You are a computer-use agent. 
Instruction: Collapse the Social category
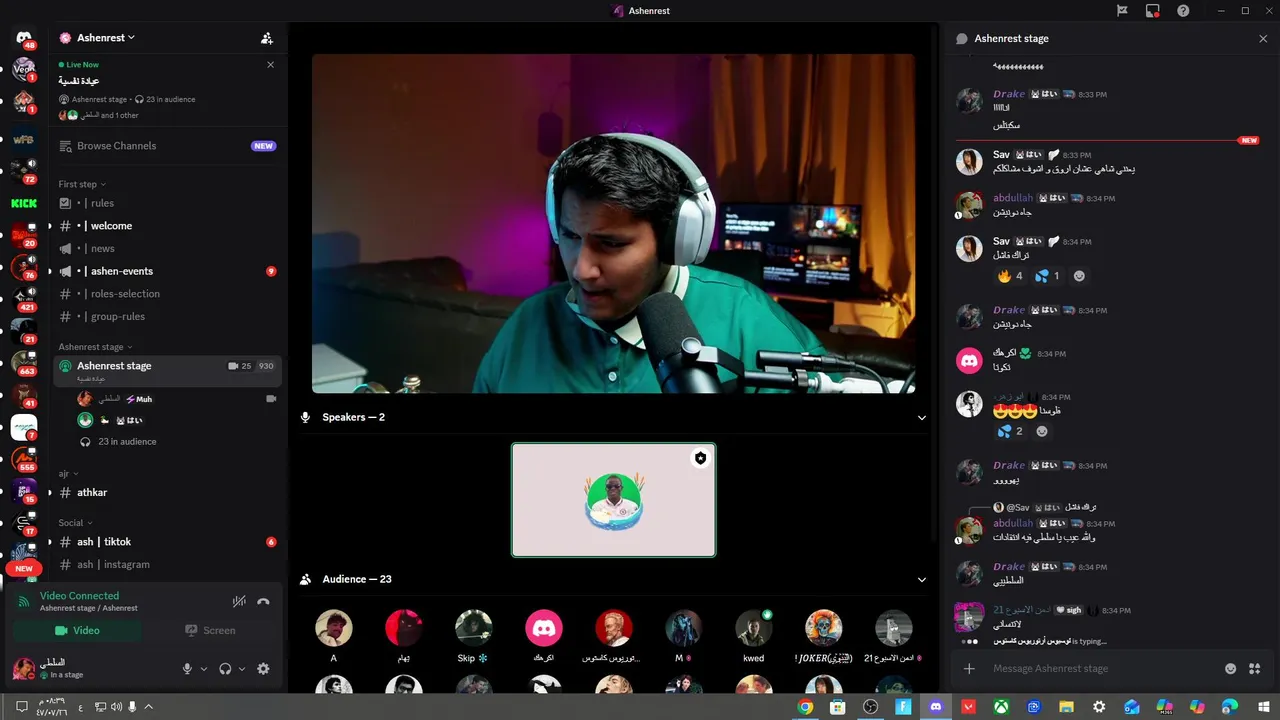(75, 523)
